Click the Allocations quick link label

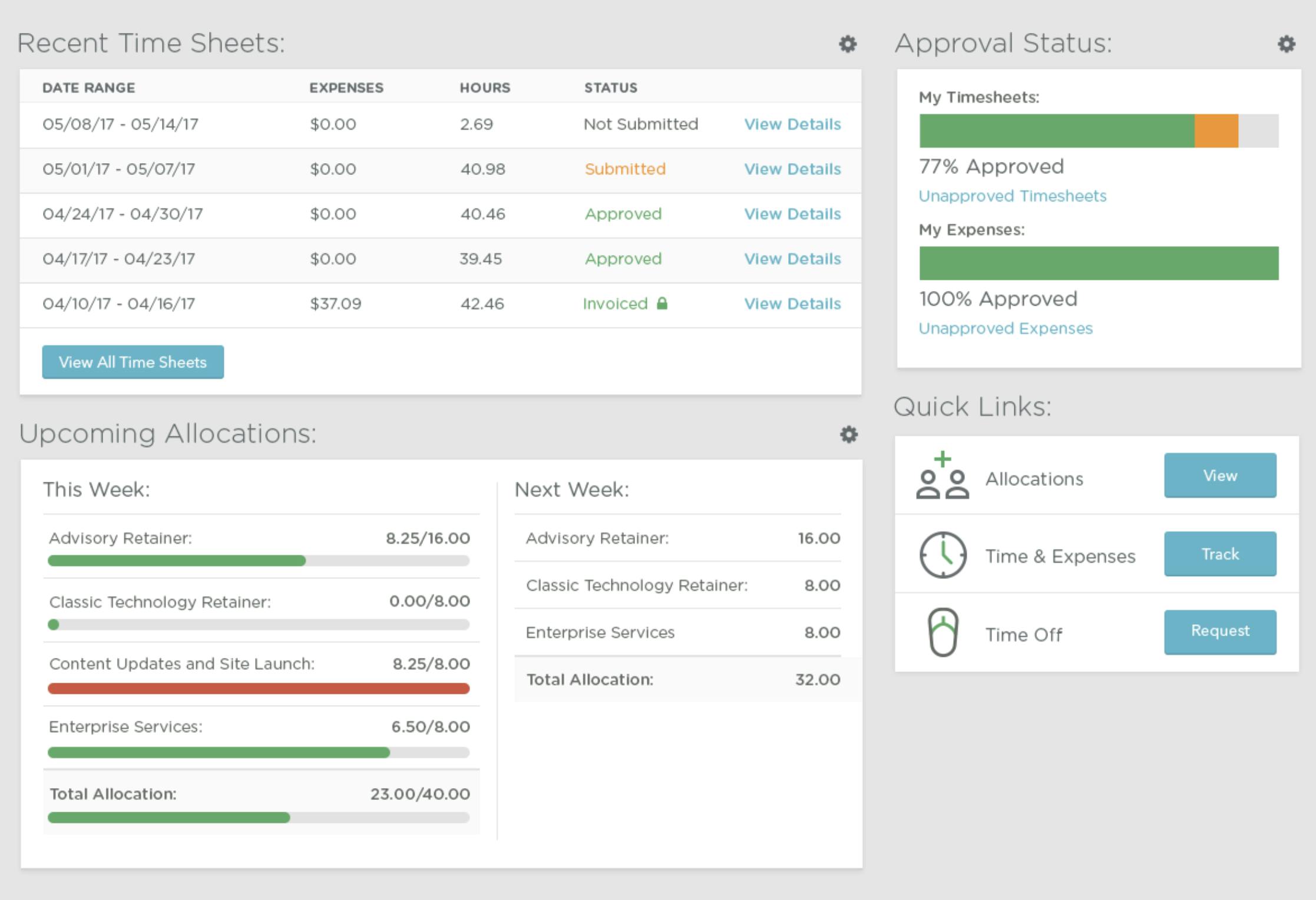pyautogui.click(x=1034, y=479)
